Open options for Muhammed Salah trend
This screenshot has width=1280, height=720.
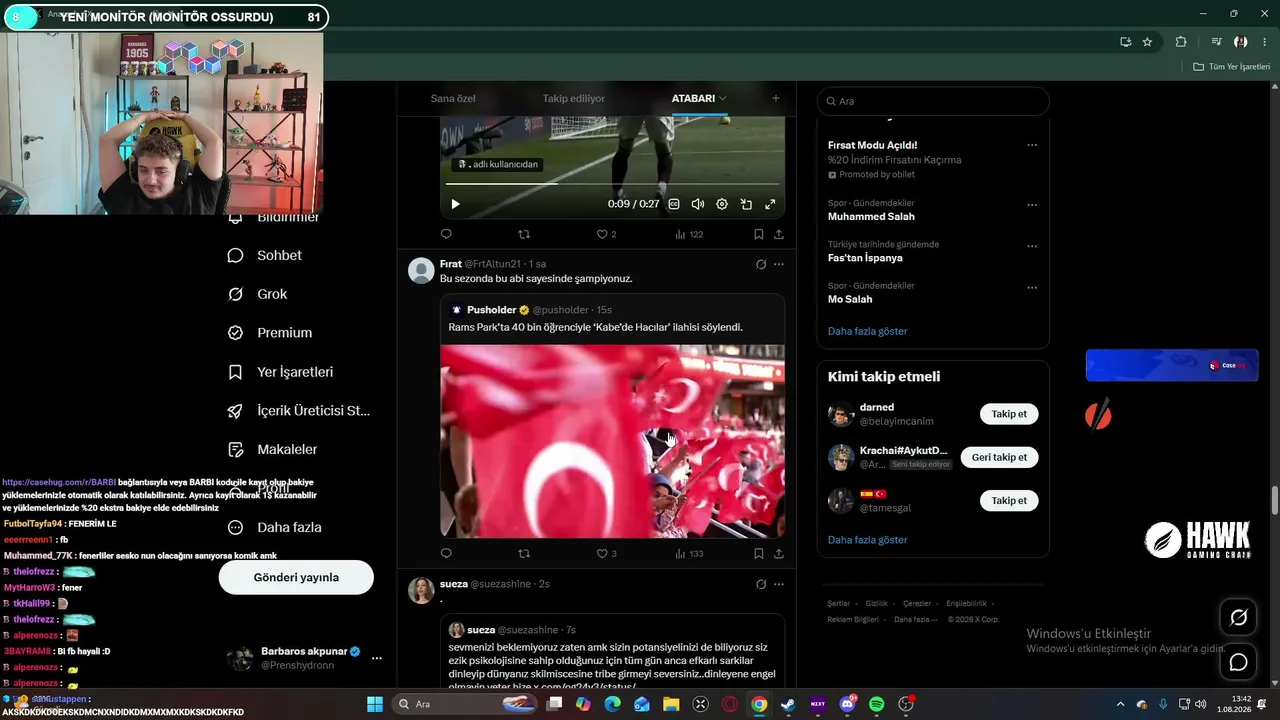[1032, 204]
